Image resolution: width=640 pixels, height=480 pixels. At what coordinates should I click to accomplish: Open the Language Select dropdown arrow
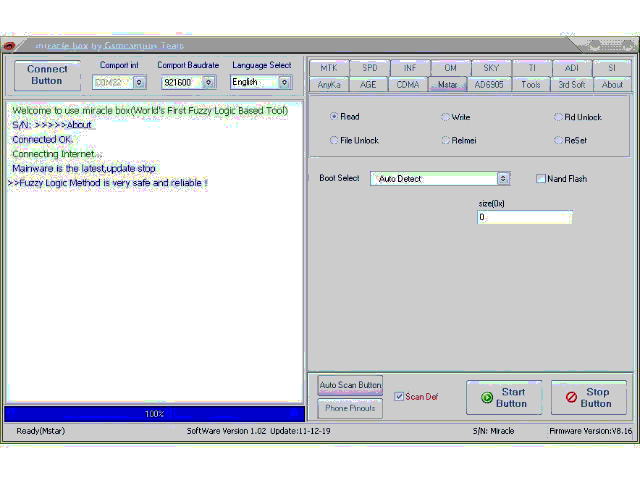pos(284,82)
